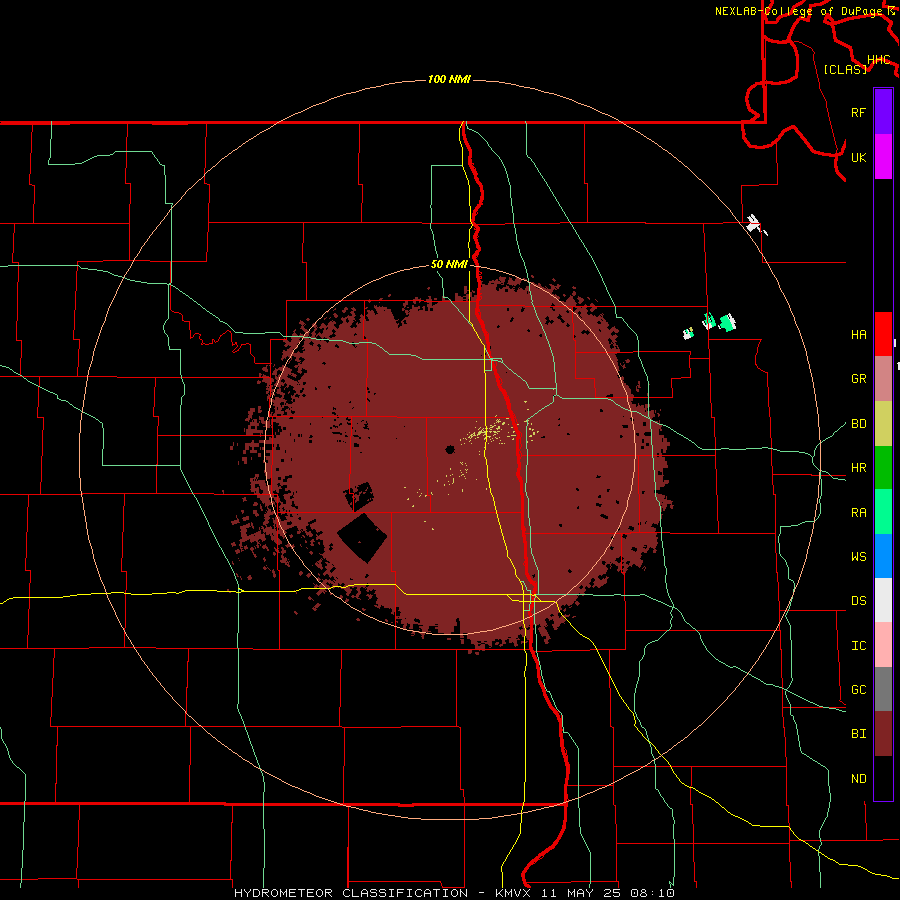This screenshot has height=900, width=900.
Task: Select the WS blue legend swatch
Action: [x=883, y=556]
